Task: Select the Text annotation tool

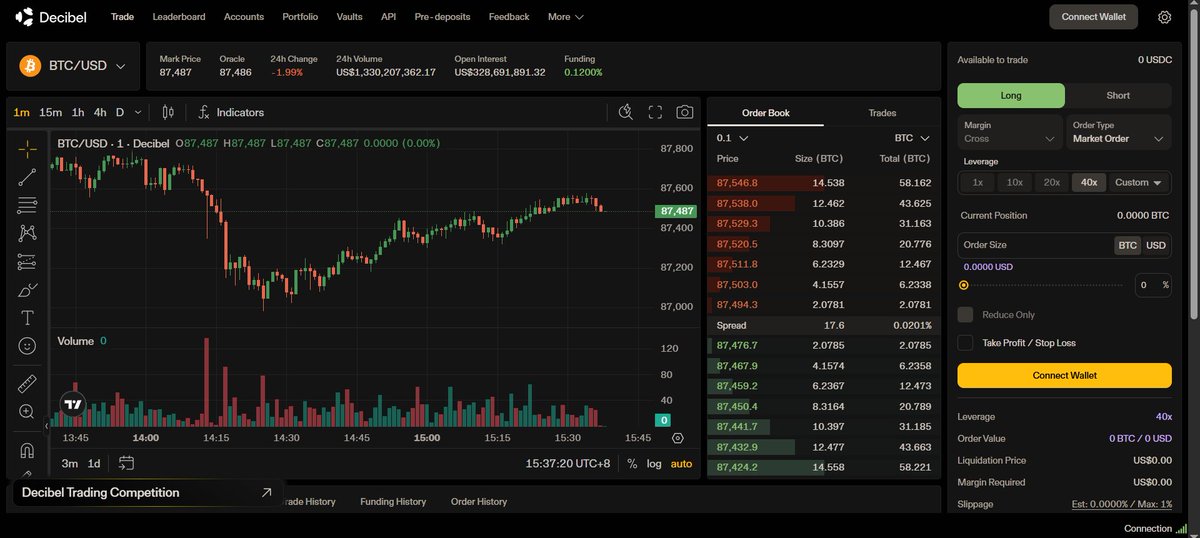Action: tap(27, 318)
